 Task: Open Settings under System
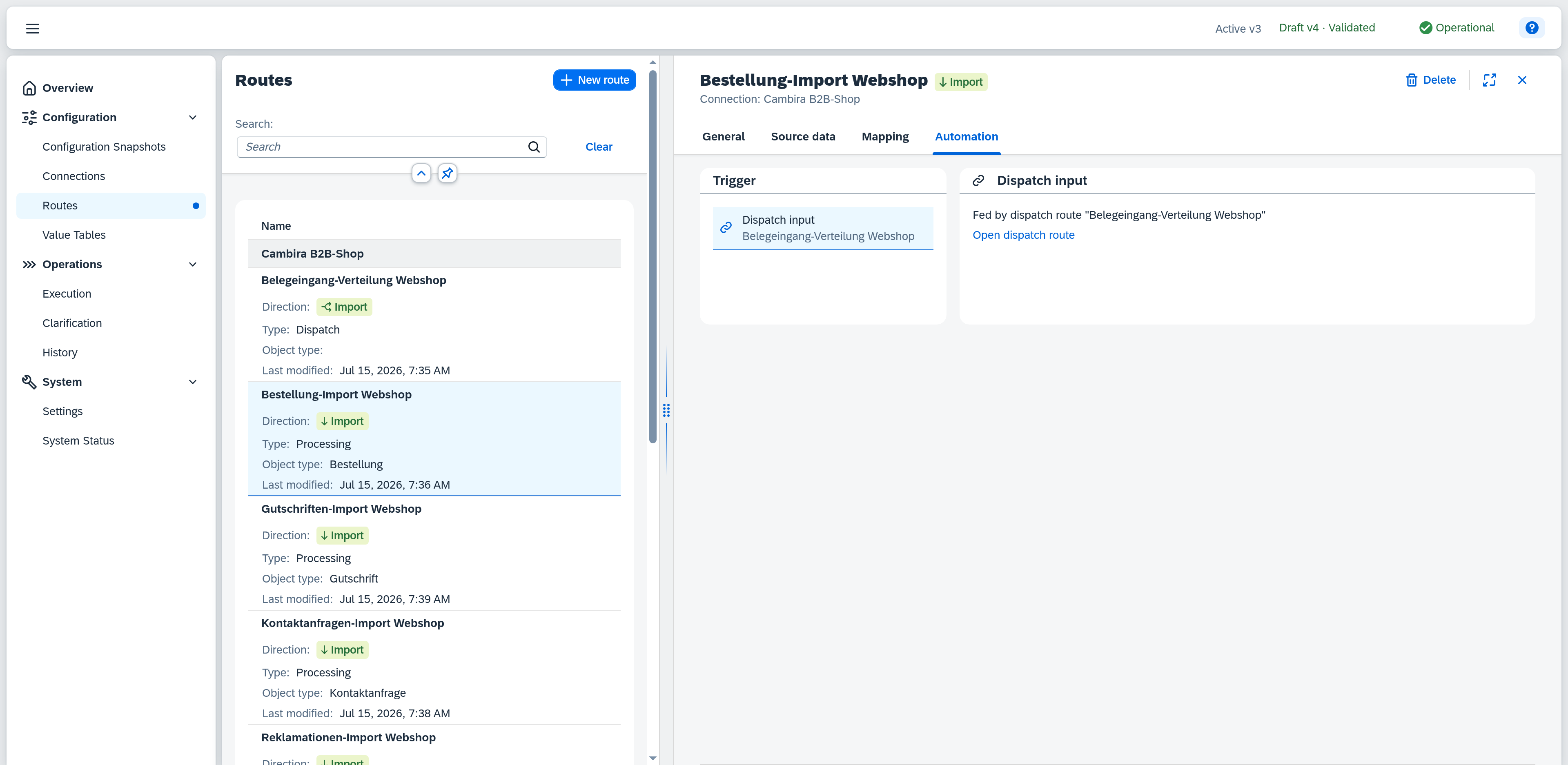[111, 411]
